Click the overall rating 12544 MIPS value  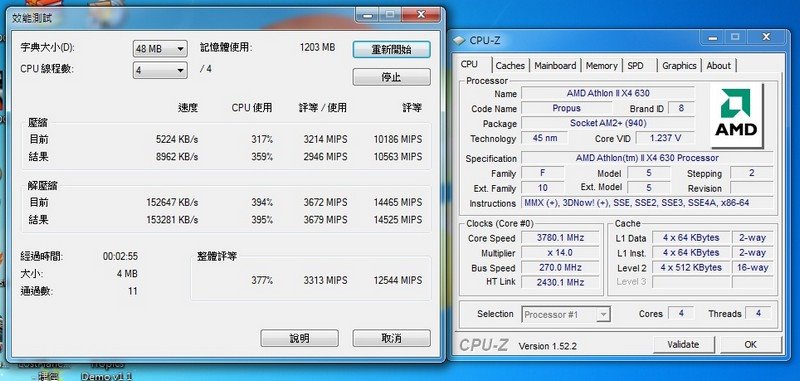pos(398,280)
